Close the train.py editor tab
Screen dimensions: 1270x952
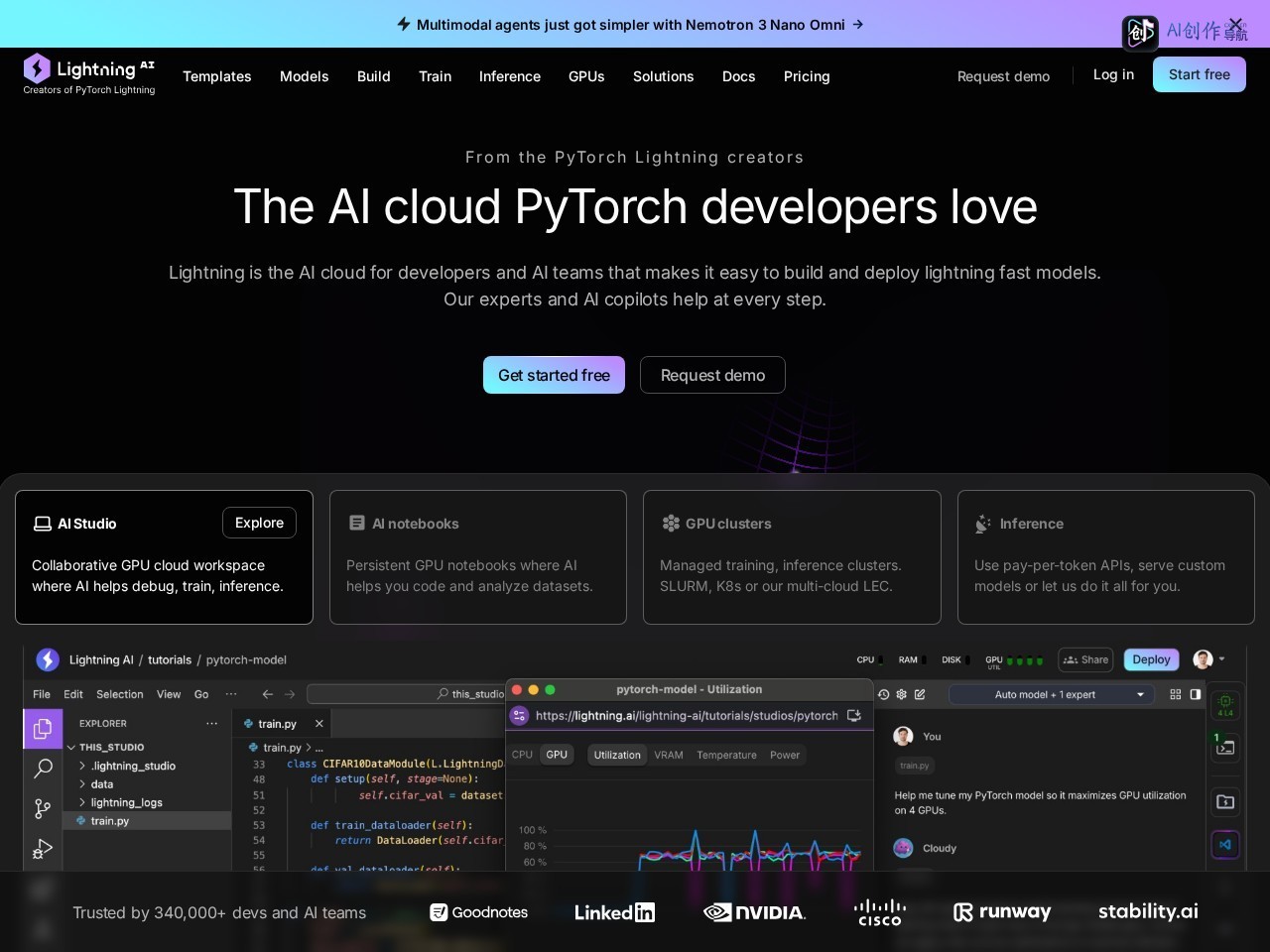click(x=318, y=724)
